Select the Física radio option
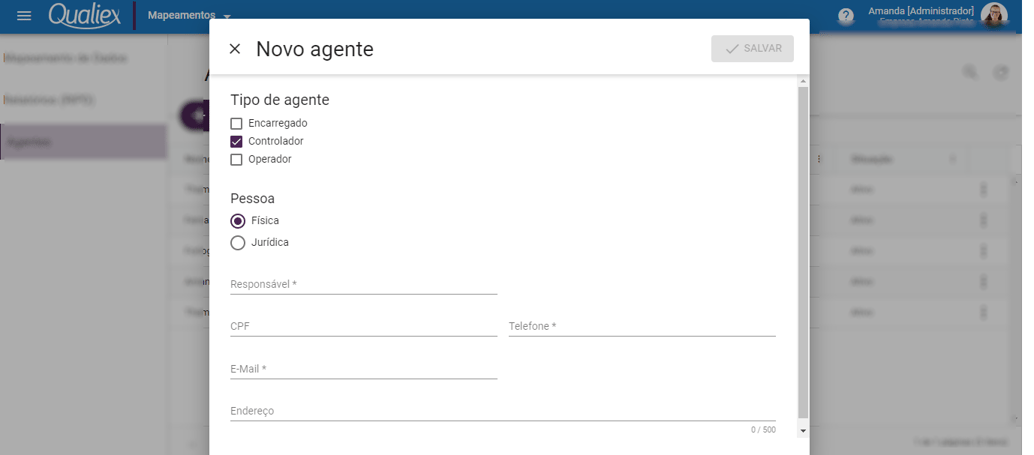Image resolution: width=1034 pixels, height=455 pixels. pos(237,221)
